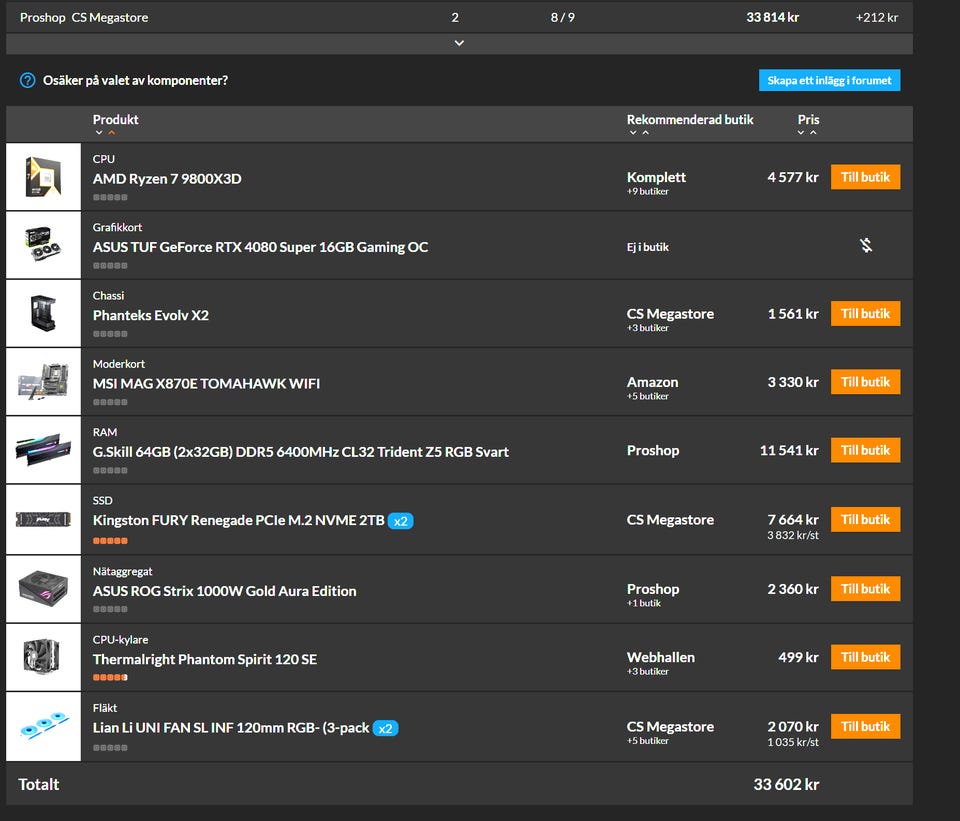The image size is (960, 821).
Task: Click the 3 832 kr/st unit price
Action: point(793,536)
